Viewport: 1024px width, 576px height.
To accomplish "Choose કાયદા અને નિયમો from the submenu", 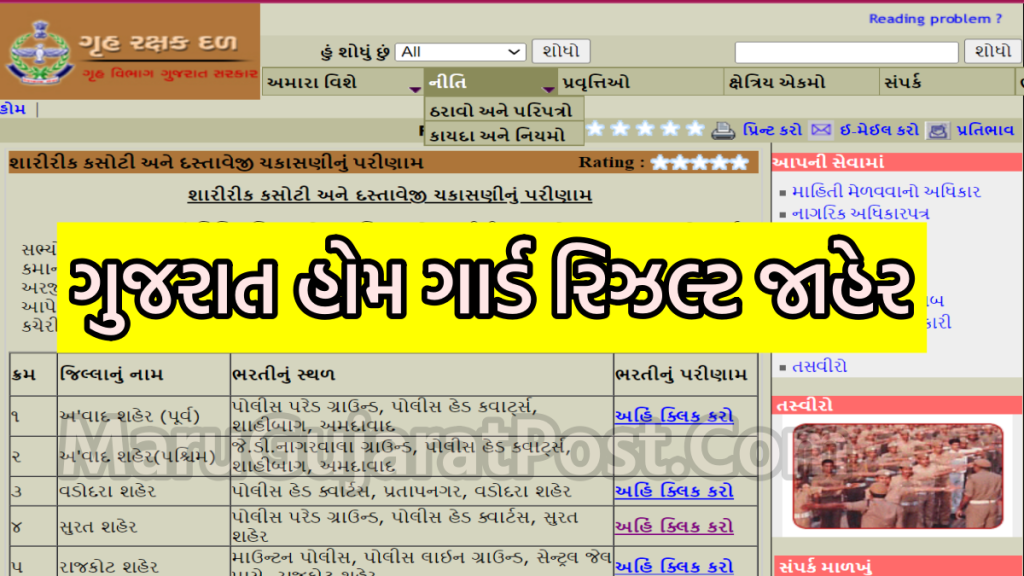I will pyautogui.click(x=497, y=135).
